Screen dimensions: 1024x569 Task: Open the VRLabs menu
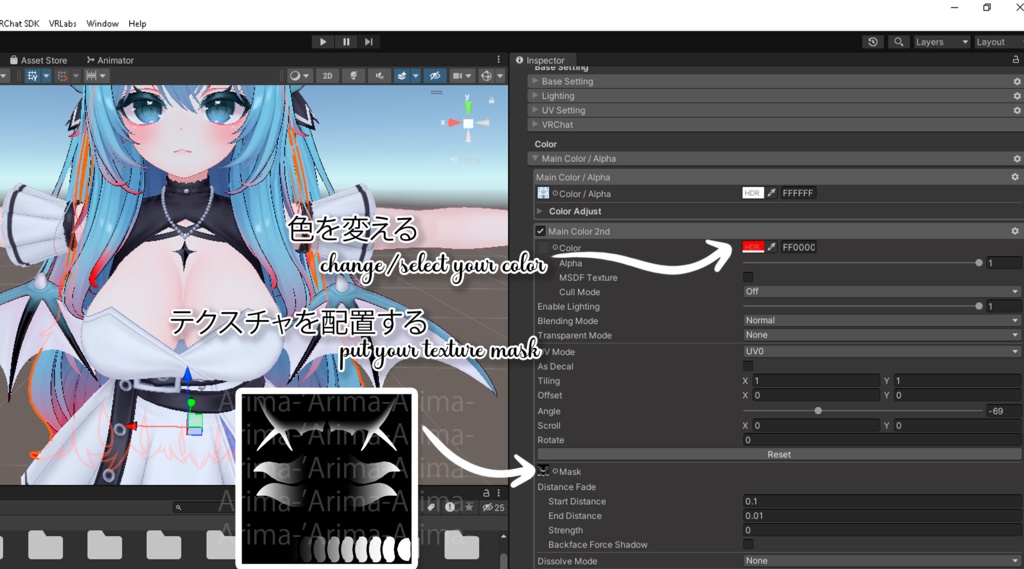tap(63, 24)
